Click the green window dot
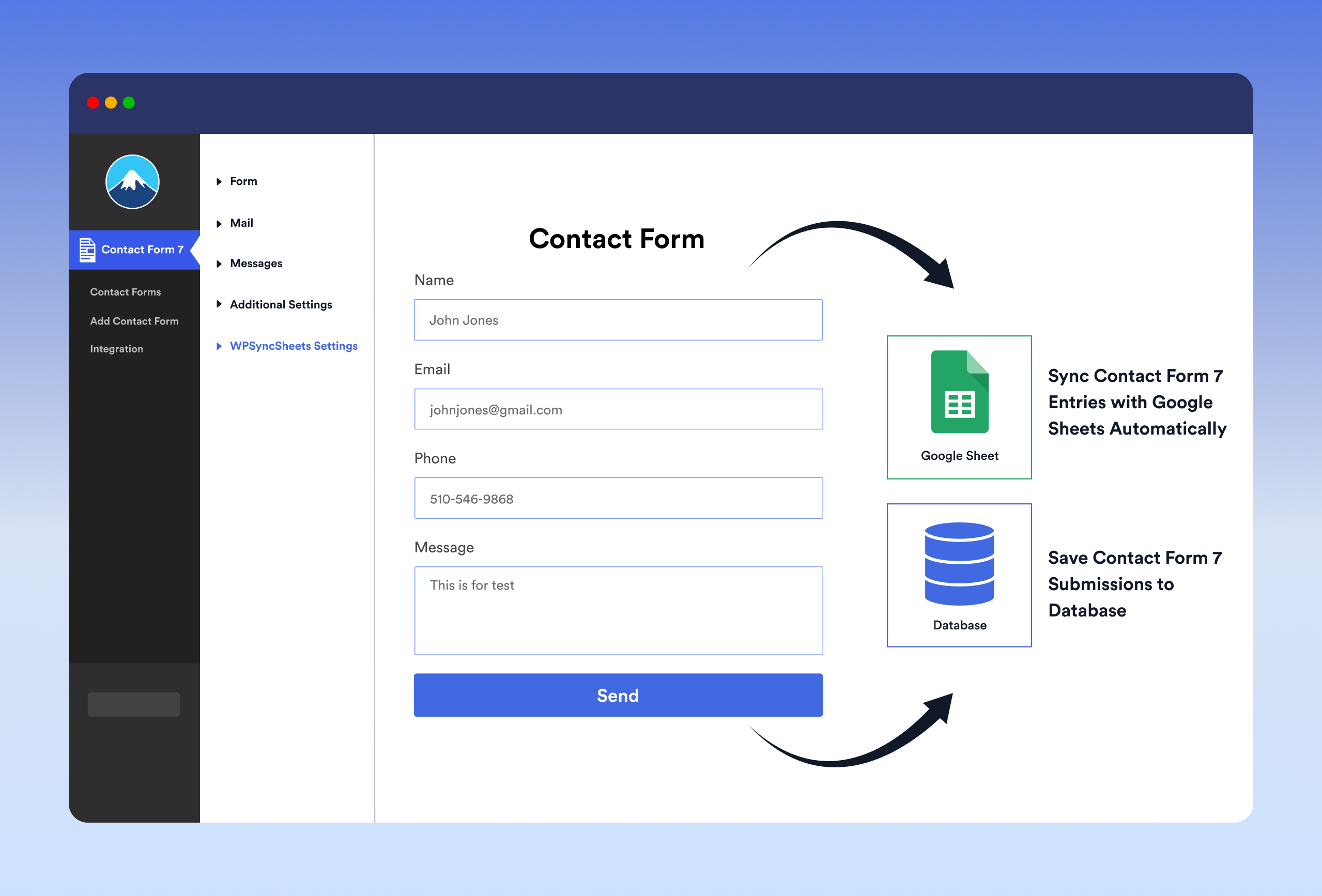The height and width of the screenshot is (896, 1322). point(129,102)
